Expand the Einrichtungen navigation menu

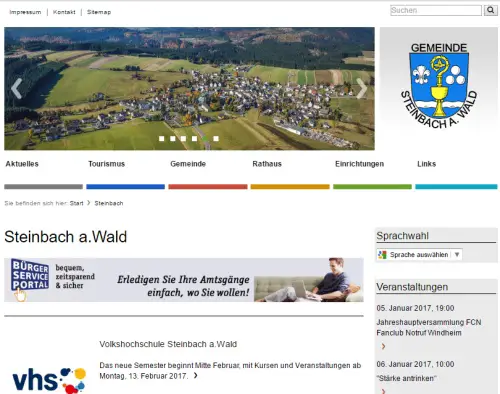[359, 164]
